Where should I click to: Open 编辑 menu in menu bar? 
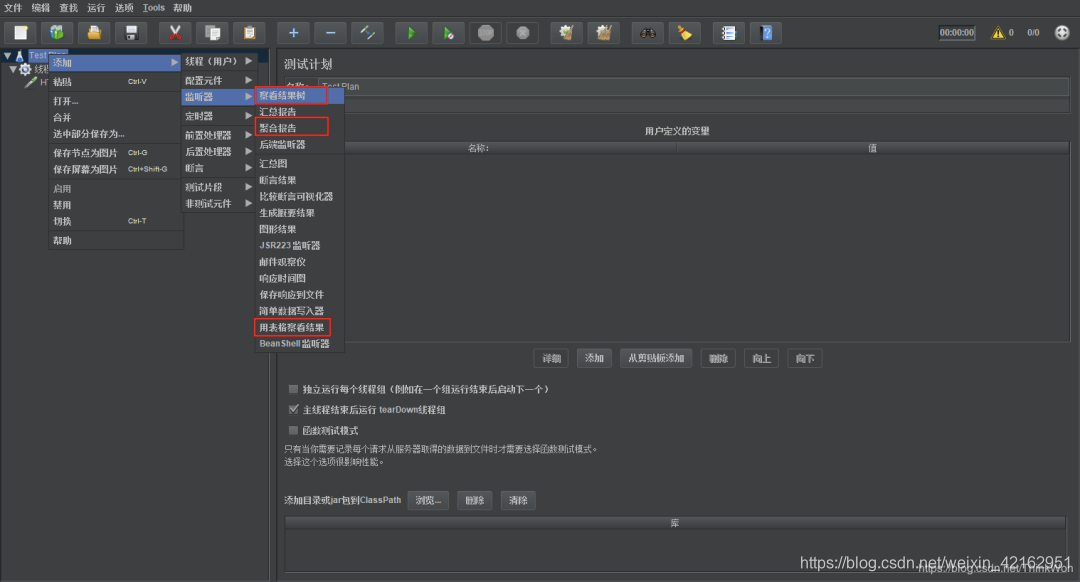[41, 8]
